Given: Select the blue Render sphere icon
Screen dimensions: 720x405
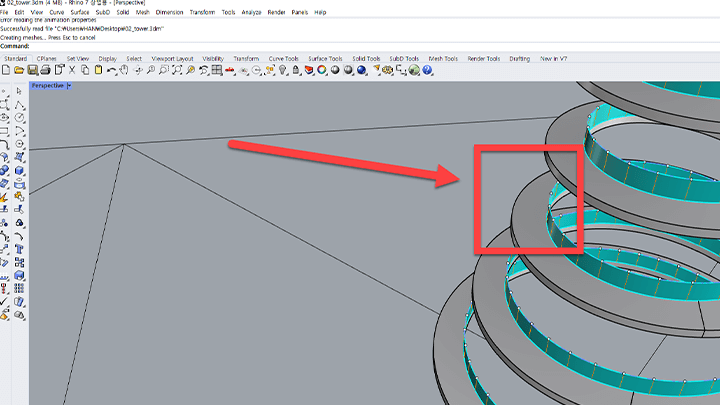Looking at the screenshot, I should (361, 70).
